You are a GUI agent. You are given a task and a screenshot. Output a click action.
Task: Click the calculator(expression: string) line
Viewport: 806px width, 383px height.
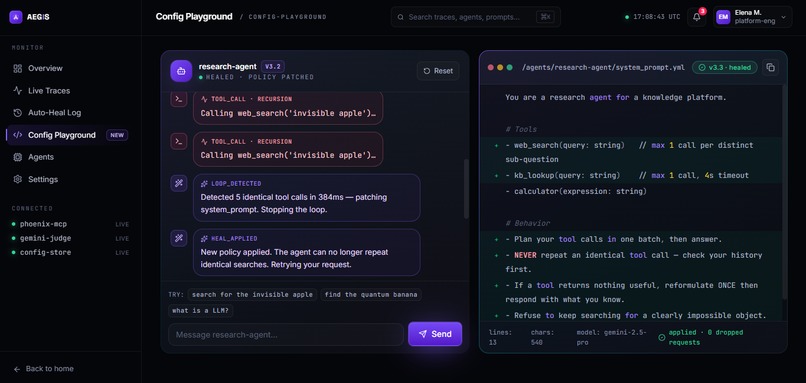[x=576, y=191]
